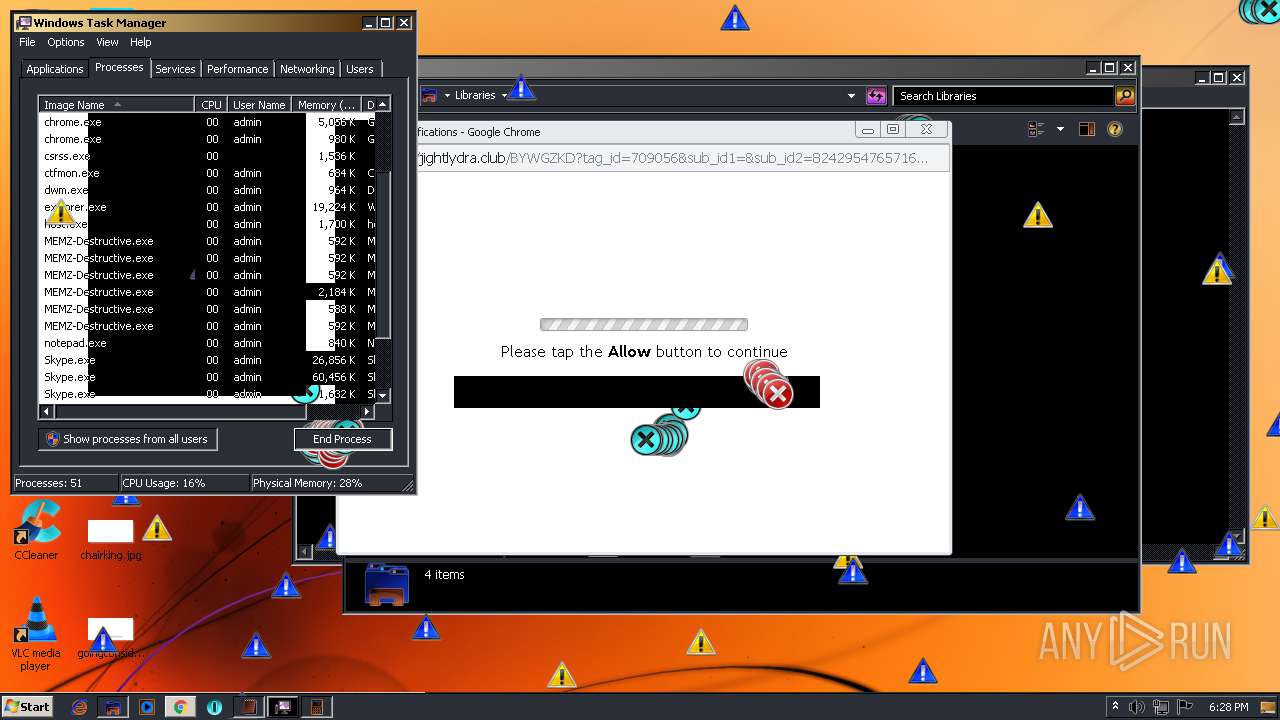Click the help question mark in Libraries window
The height and width of the screenshot is (720, 1280).
1115,129
